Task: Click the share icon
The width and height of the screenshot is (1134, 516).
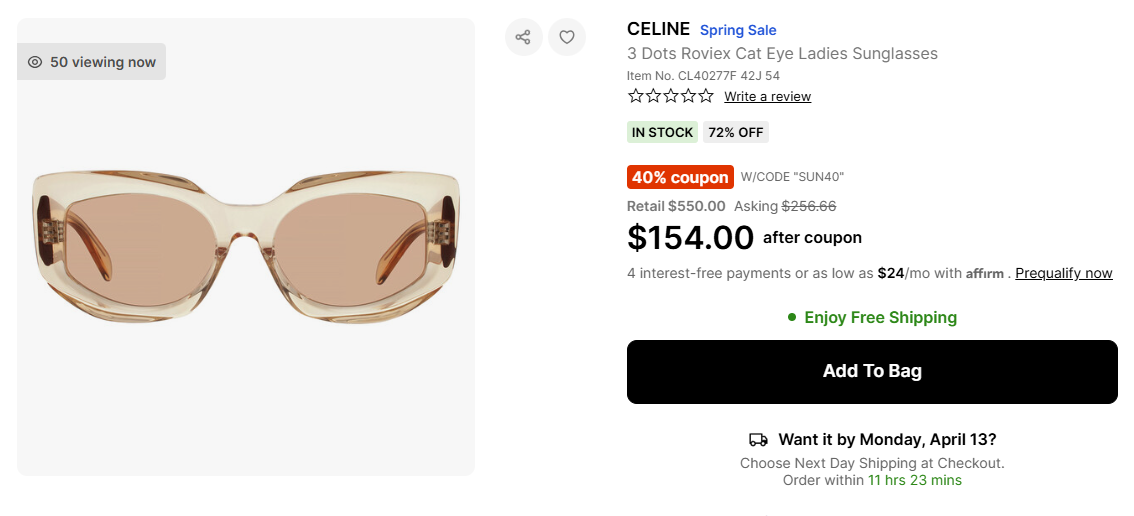Action: (523, 37)
